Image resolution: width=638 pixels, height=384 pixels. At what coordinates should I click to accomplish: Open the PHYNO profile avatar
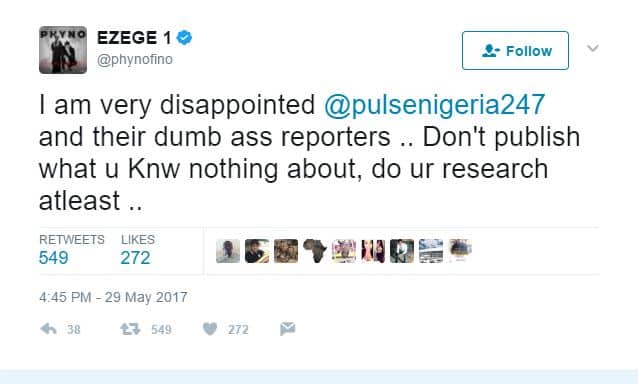[x=63, y=50]
